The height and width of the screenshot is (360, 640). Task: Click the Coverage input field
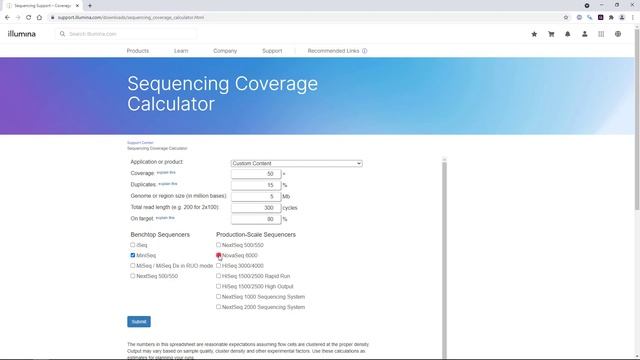point(256,174)
